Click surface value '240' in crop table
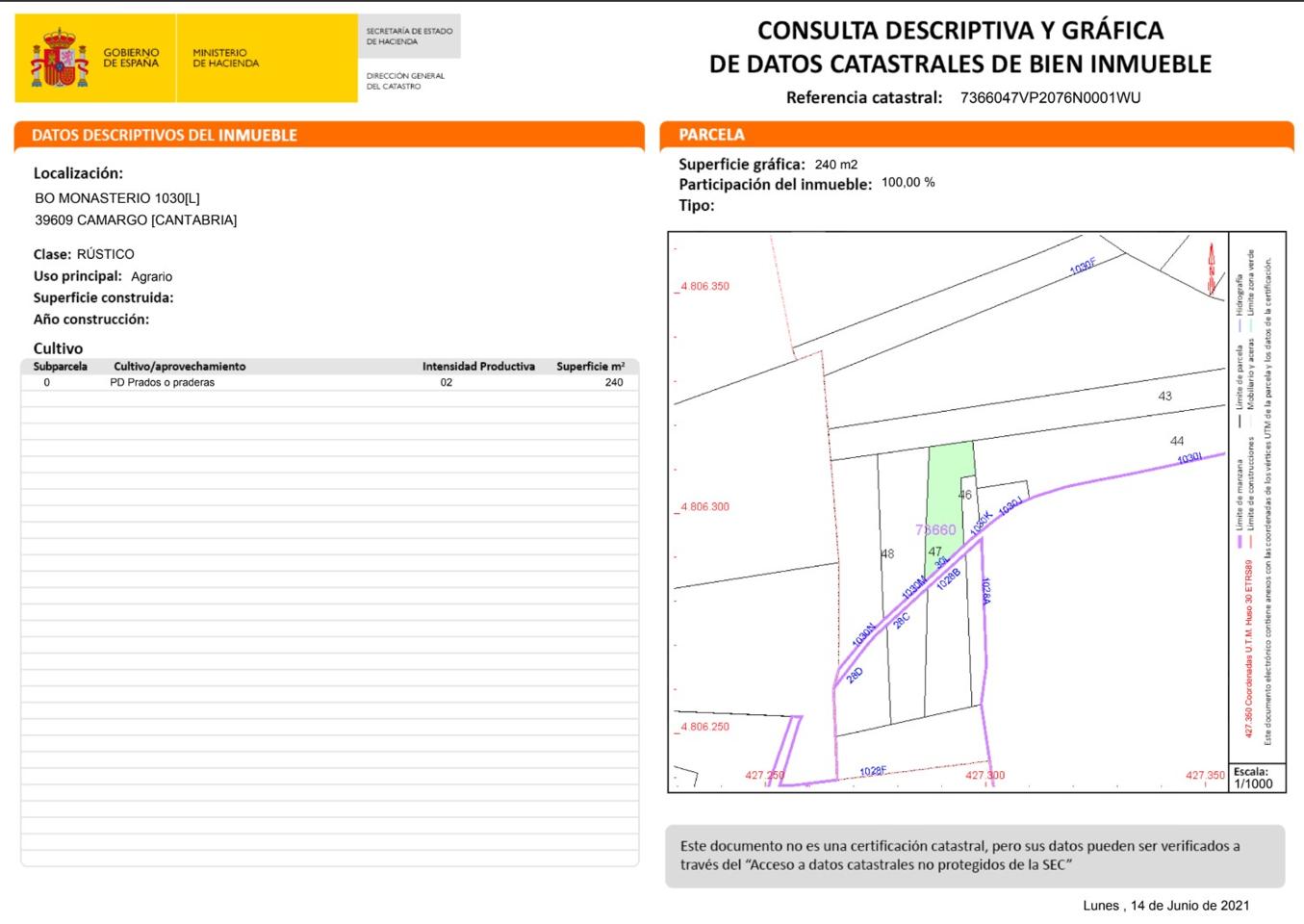This screenshot has height=924, width=1304. coord(614,382)
